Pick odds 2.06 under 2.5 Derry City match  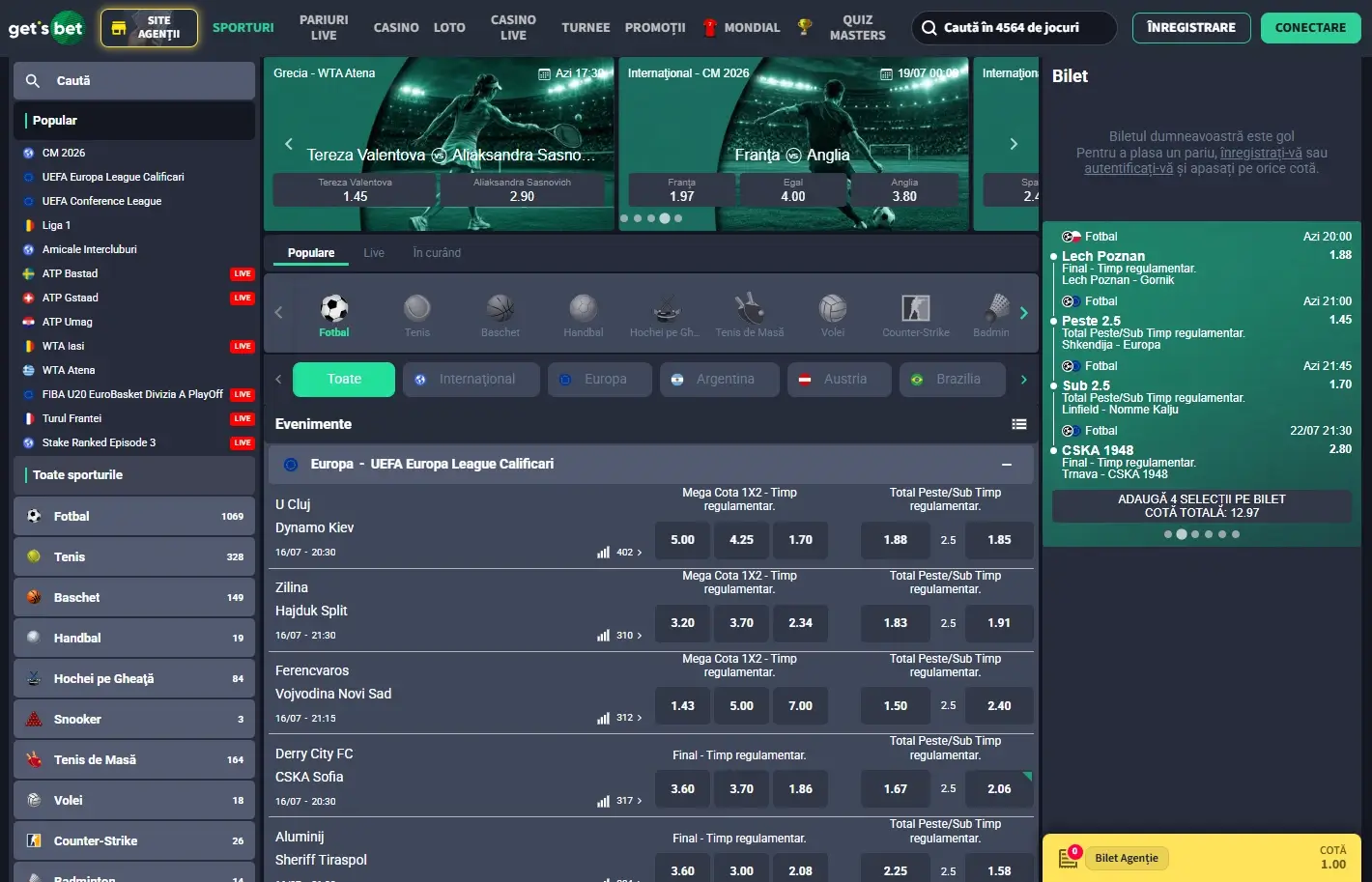tap(999, 789)
